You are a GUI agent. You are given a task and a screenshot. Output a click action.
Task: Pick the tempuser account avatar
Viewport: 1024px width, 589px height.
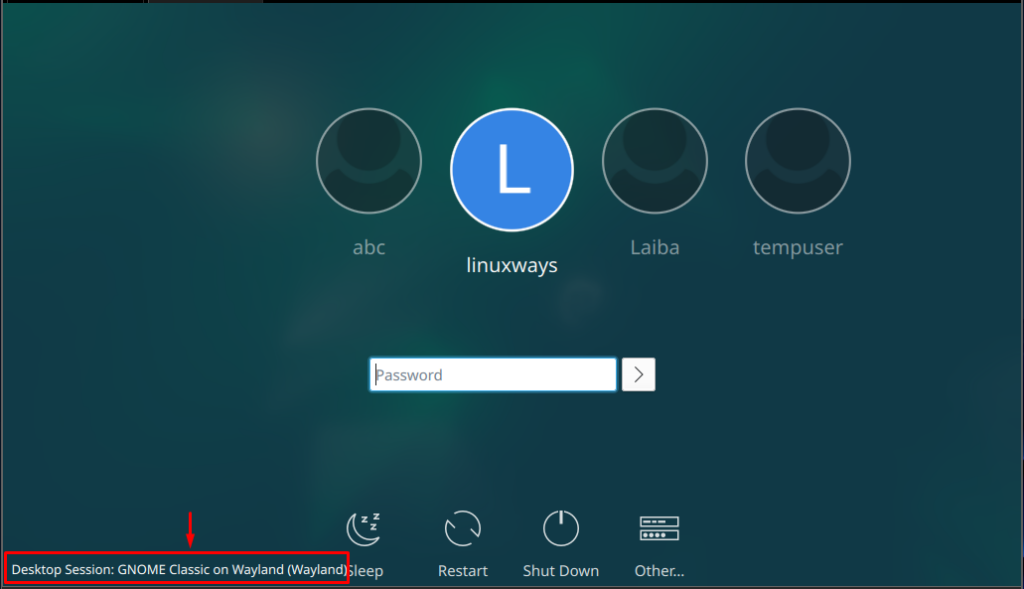tap(797, 160)
